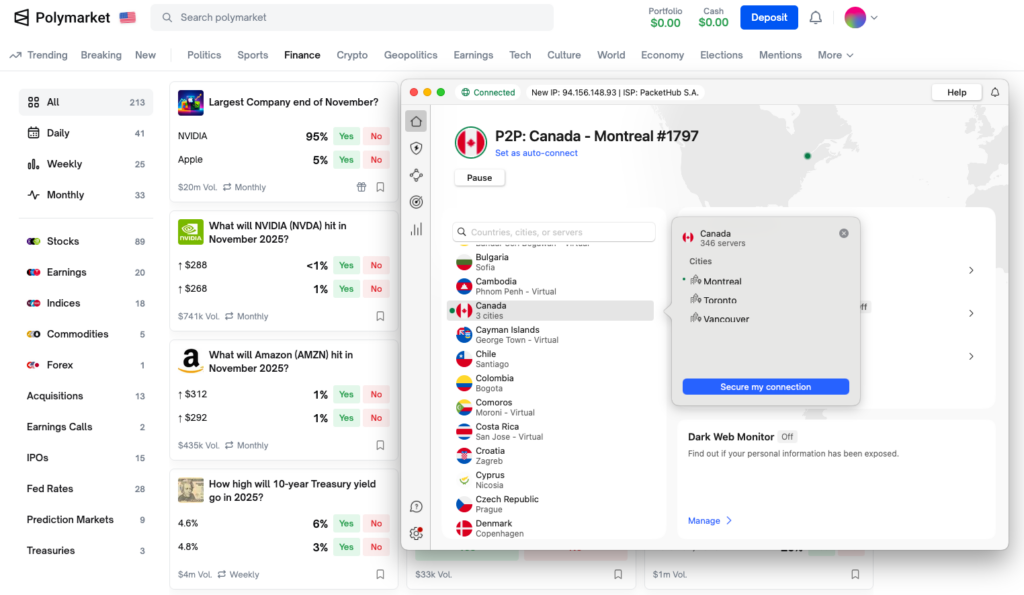1024x595 pixels.
Task: Open the Politics category
Action: tap(204, 56)
